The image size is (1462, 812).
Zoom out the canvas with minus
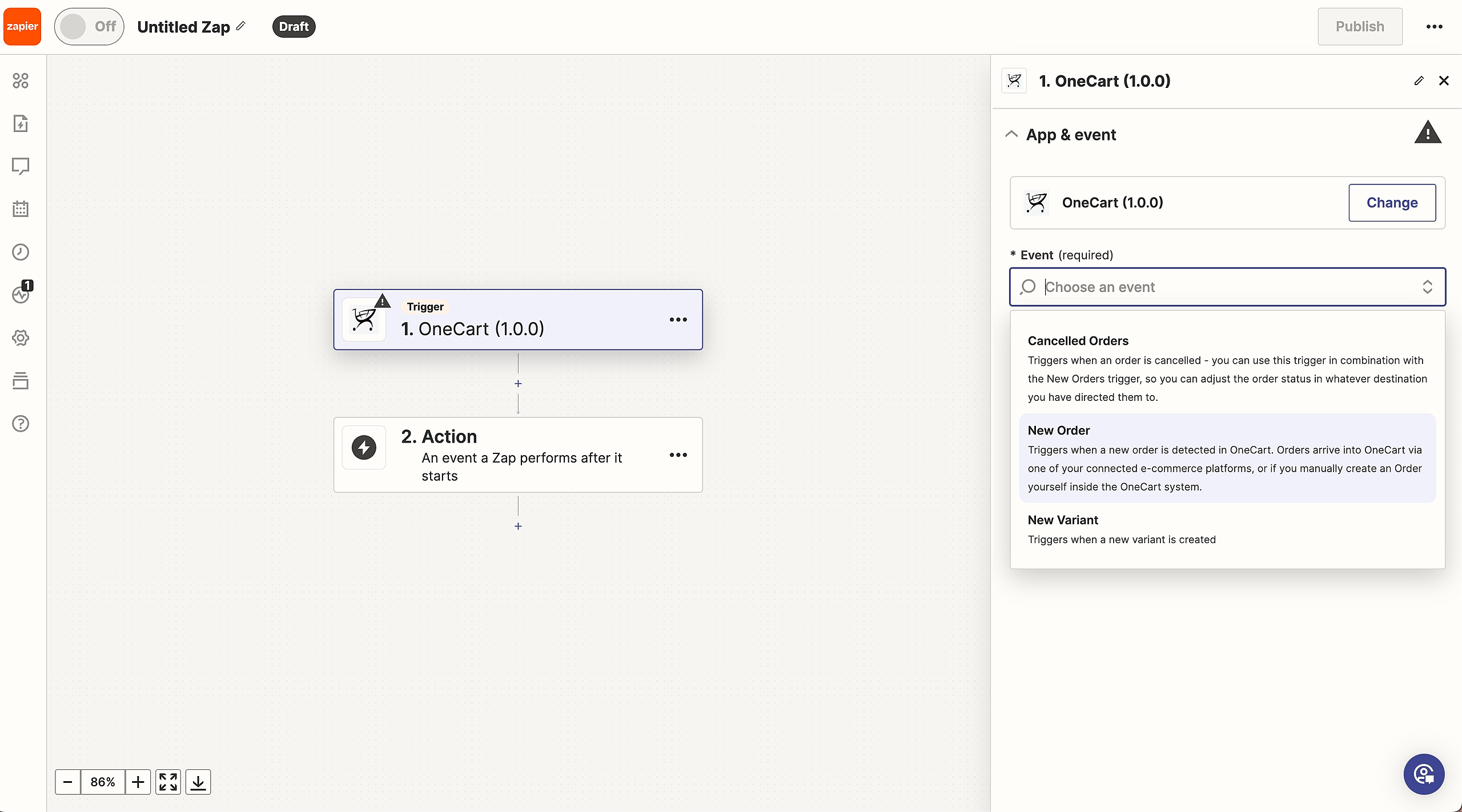[67, 782]
